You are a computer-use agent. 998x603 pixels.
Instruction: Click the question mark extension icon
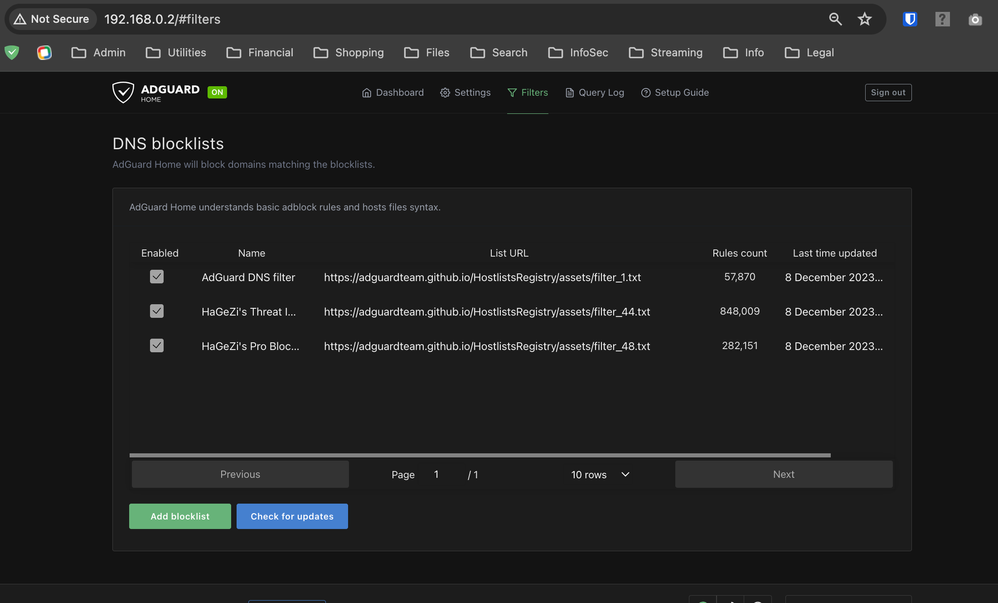[942, 19]
